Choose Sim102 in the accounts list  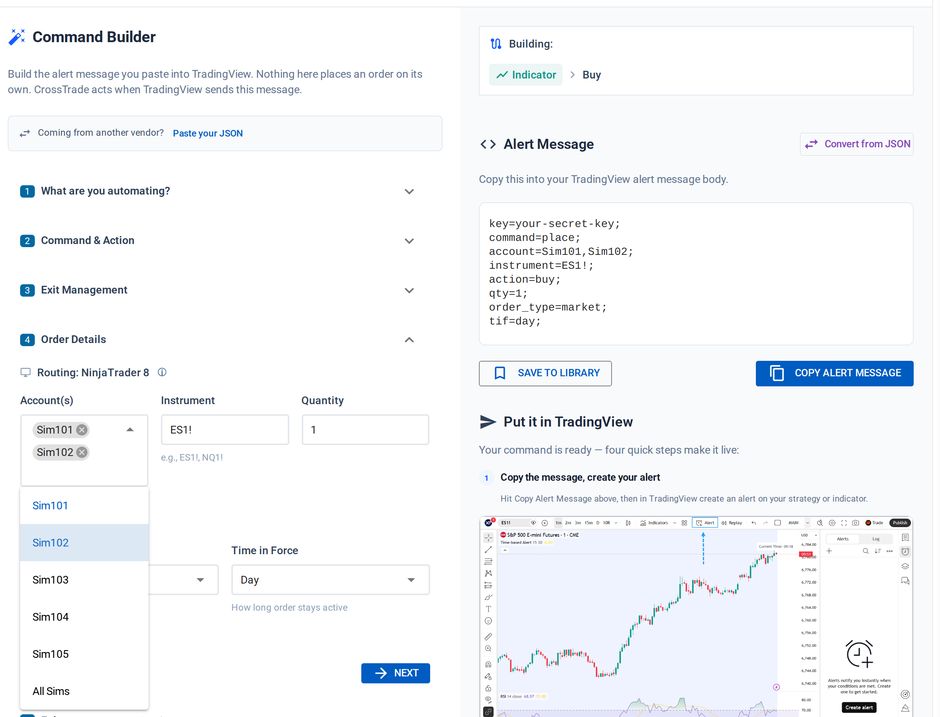point(85,543)
